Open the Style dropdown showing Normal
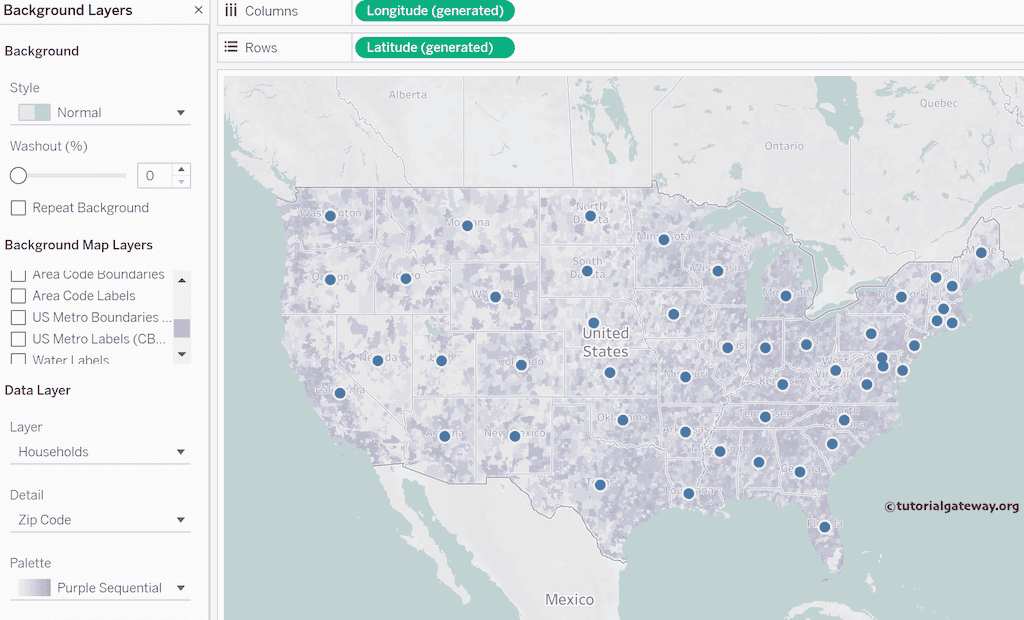1024x620 pixels. coord(100,112)
